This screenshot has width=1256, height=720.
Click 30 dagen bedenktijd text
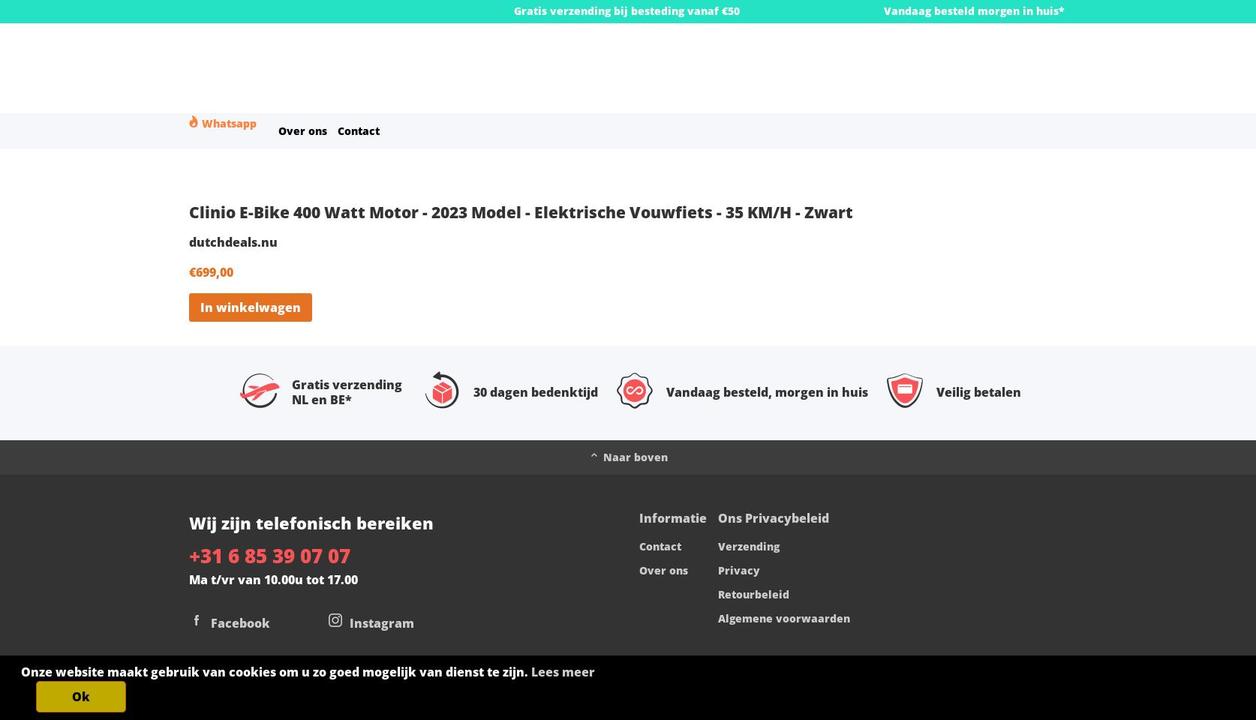click(535, 392)
